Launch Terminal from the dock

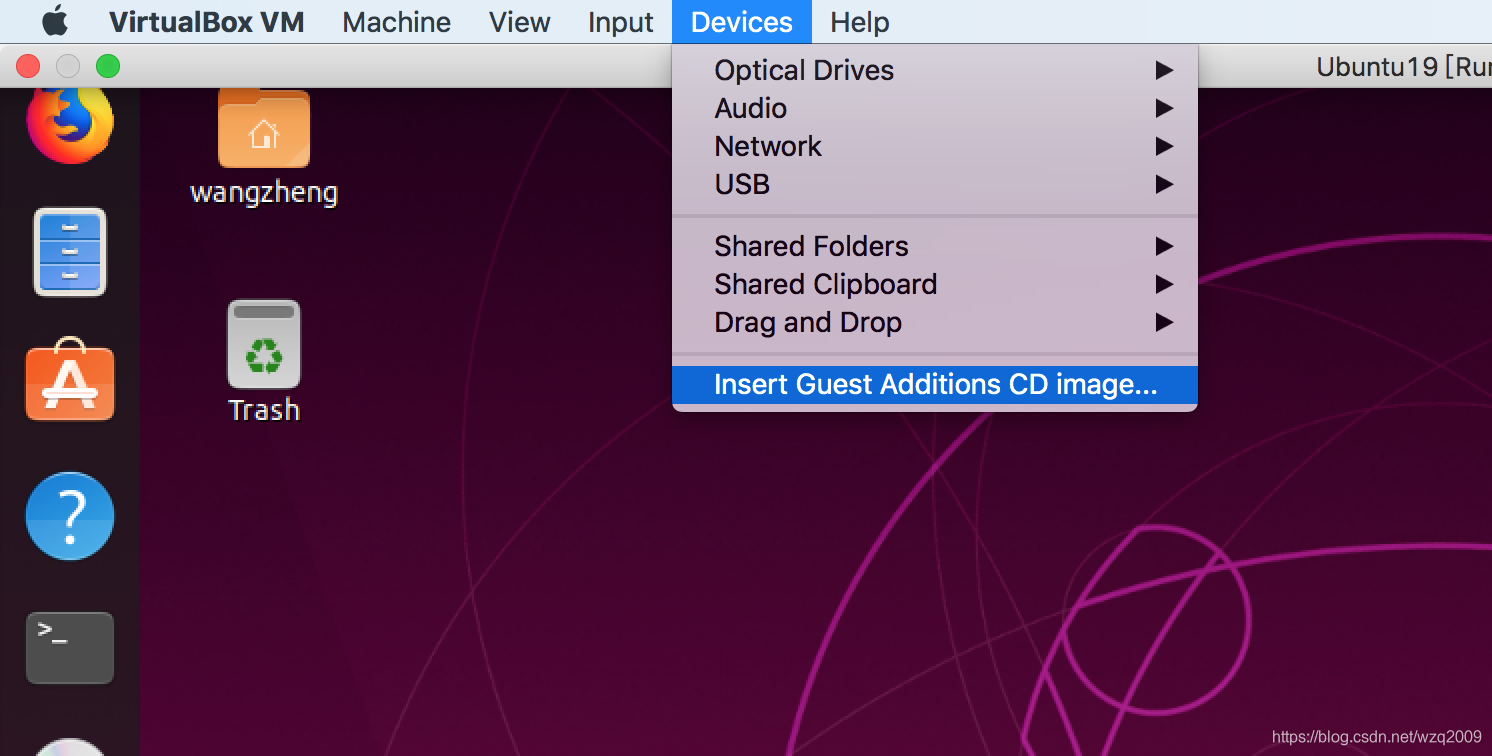70,648
